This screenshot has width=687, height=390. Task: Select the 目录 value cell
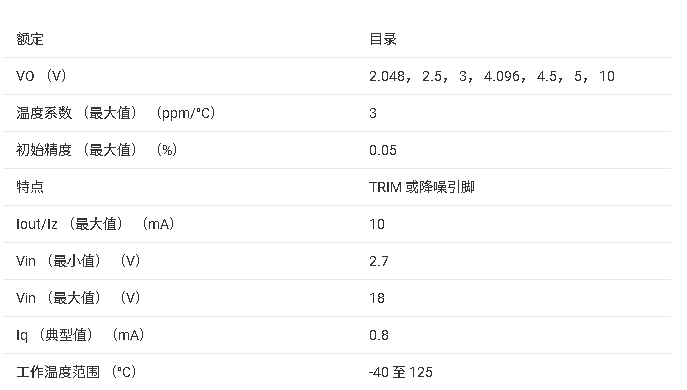coord(383,39)
